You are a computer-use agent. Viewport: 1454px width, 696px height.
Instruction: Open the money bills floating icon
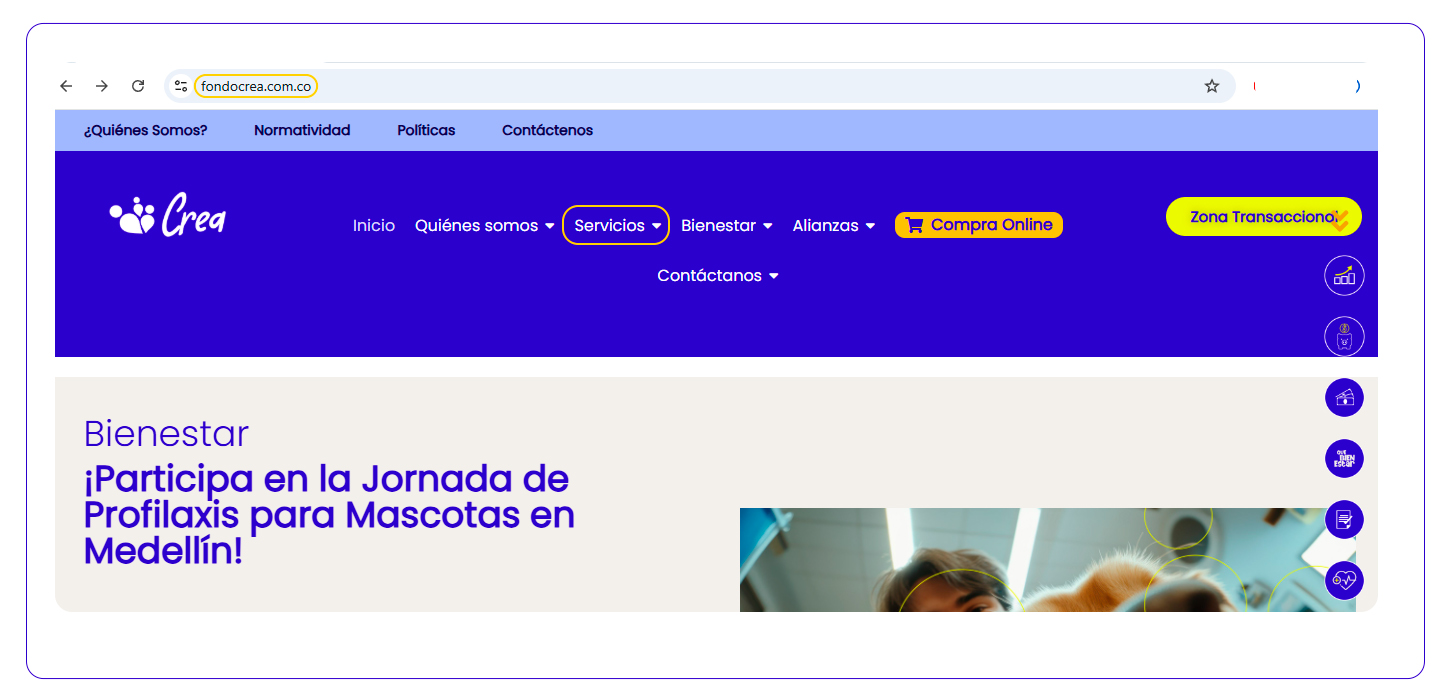click(x=1344, y=398)
